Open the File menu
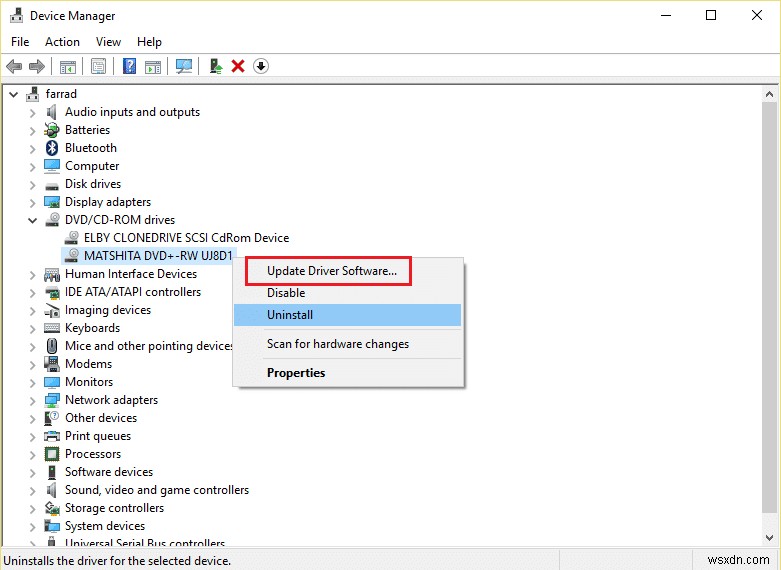The width and height of the screenshot is (781, 570). click(x=20, y=42)
